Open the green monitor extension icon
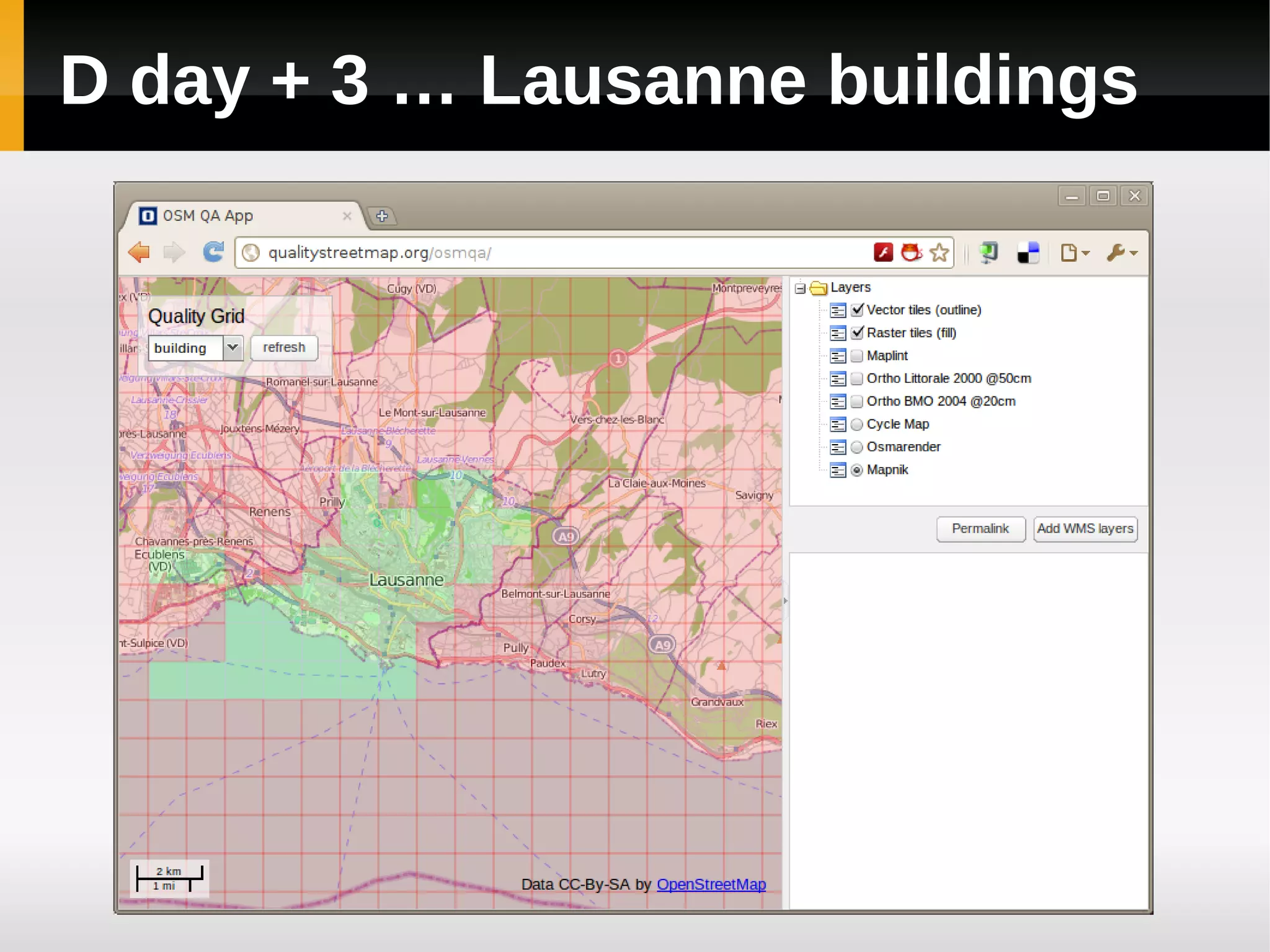The height and width of the screenshot is (952, 1270). [x=988, y=252]
